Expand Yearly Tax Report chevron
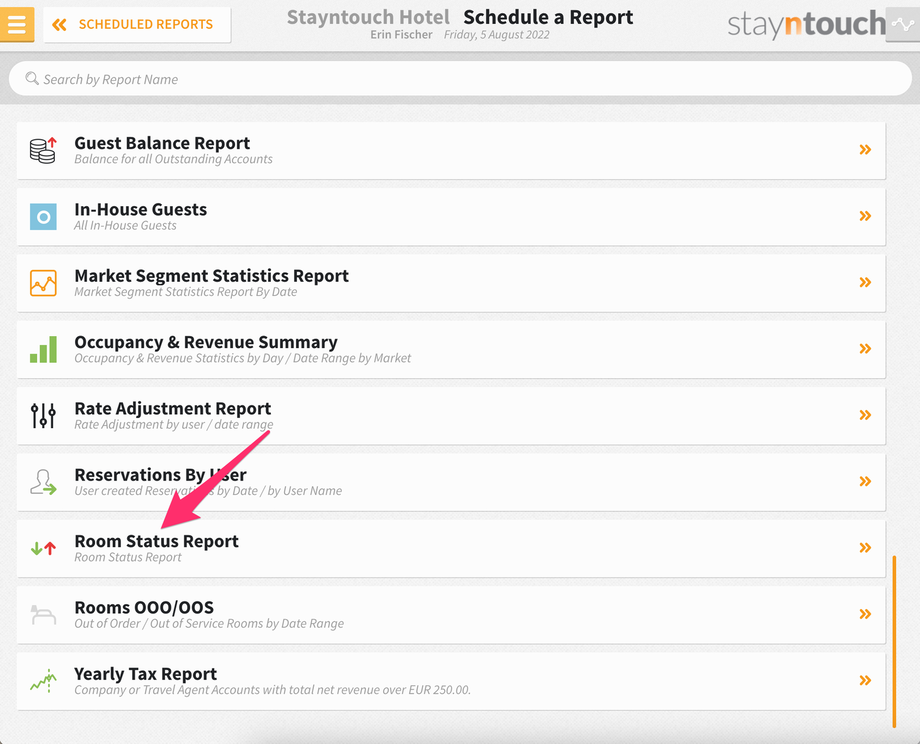 click(865, 680)
